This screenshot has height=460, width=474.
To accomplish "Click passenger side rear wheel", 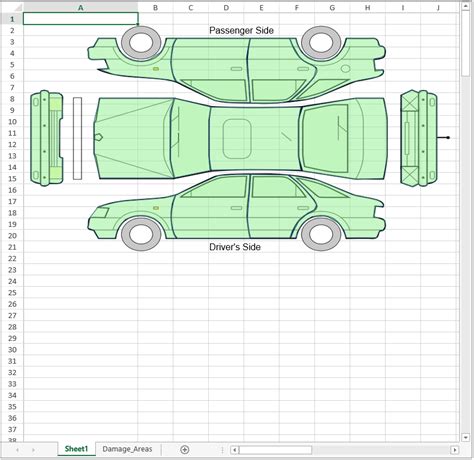I will (x=321, y=43).
